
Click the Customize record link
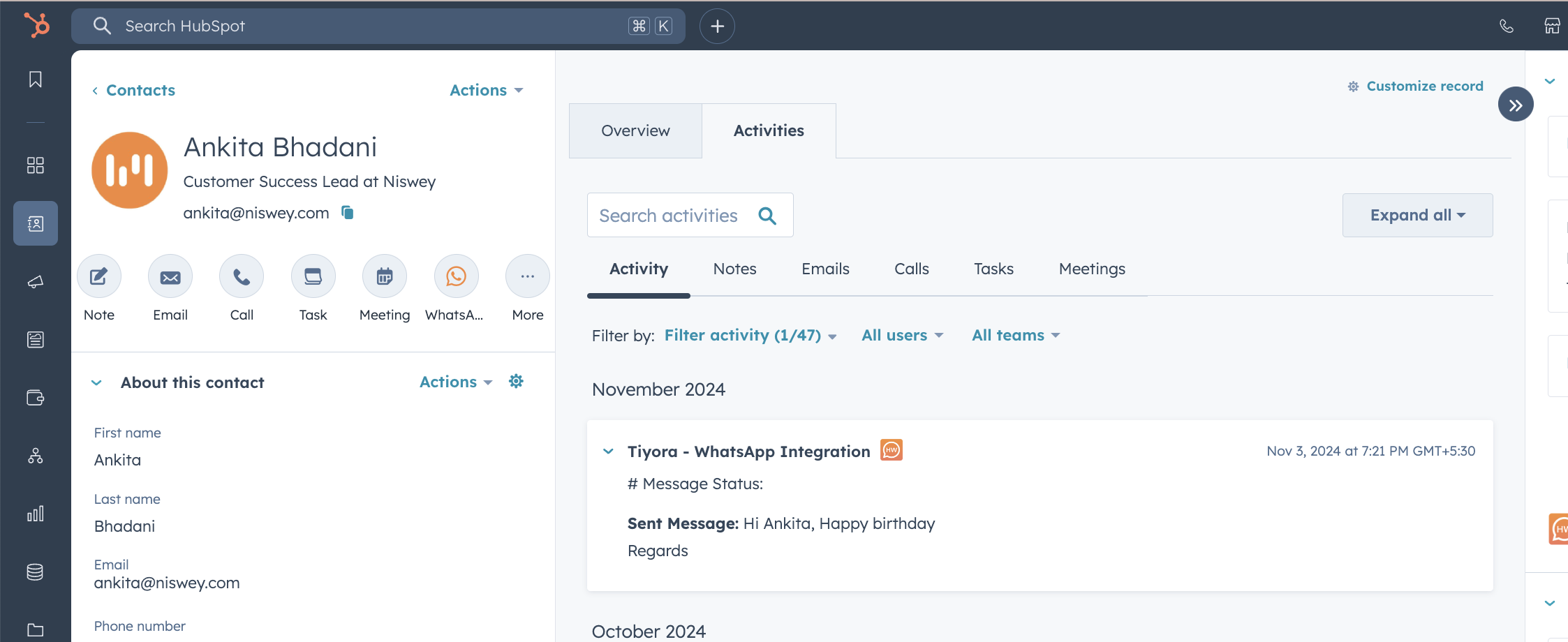click(1424, 86)
